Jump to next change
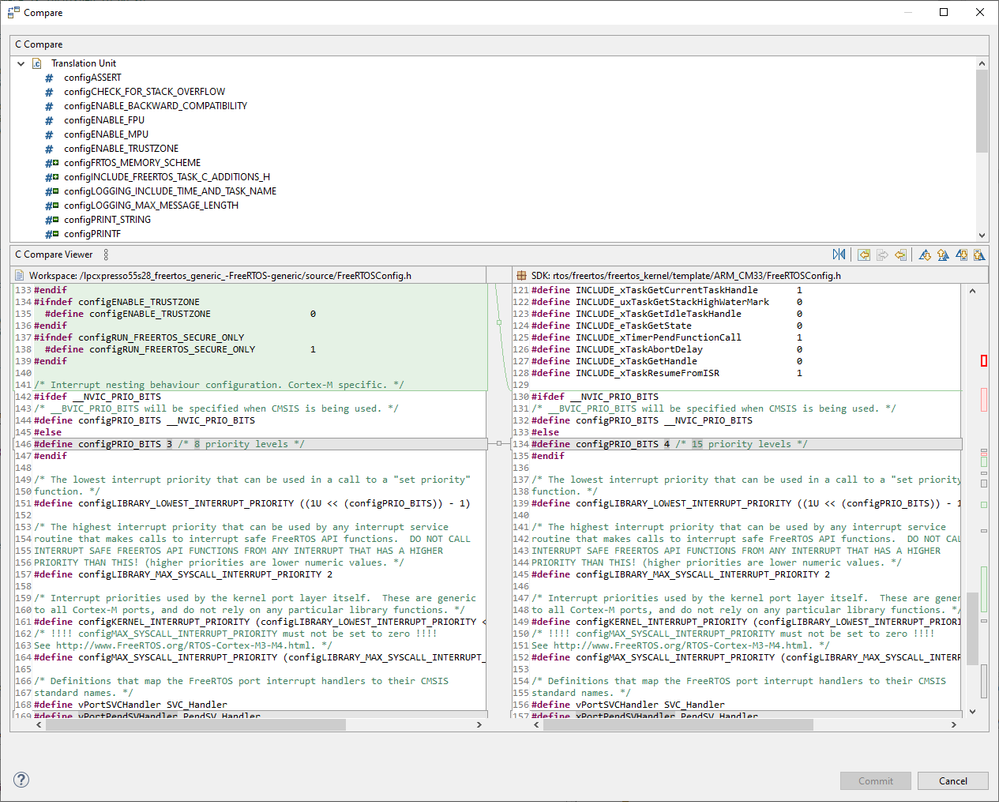 961,255
